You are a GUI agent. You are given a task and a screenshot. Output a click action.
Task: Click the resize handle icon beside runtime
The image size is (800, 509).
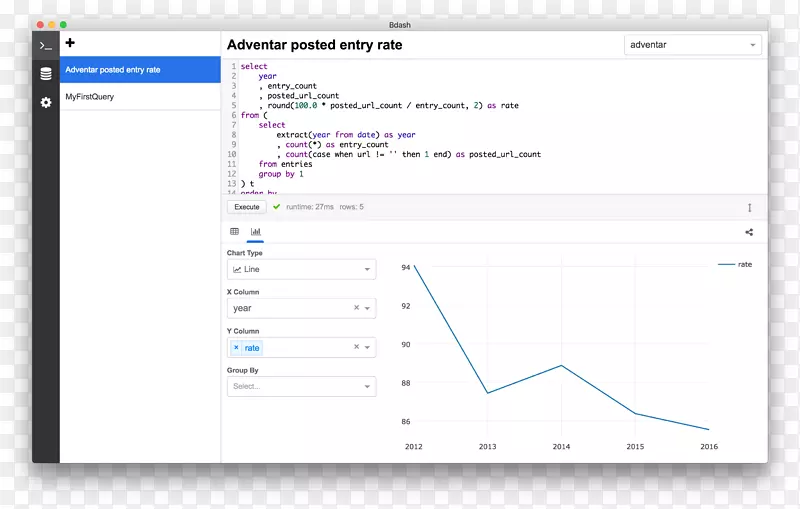click(749, 208)
